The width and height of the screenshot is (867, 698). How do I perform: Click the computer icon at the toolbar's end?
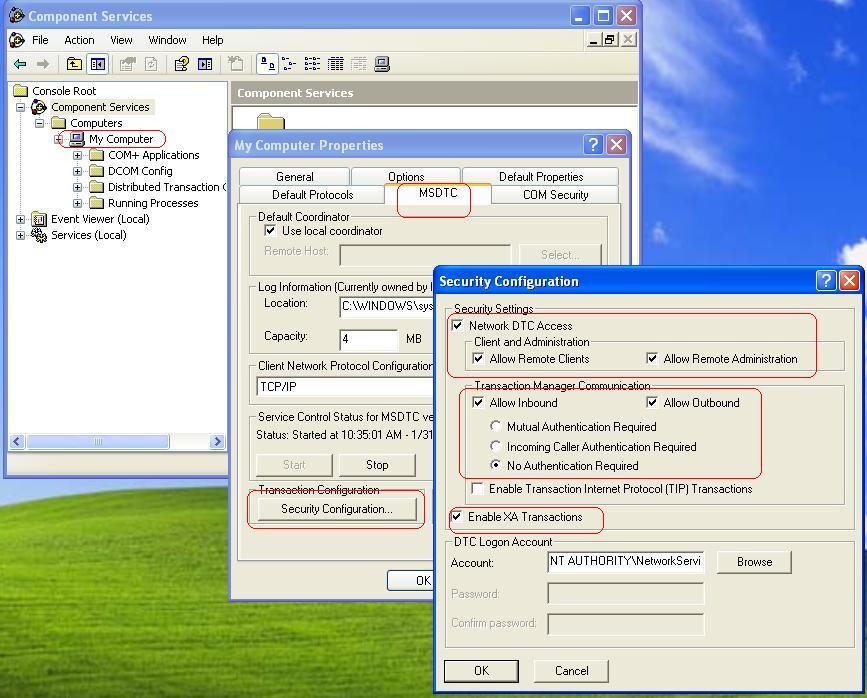point(382,64)
